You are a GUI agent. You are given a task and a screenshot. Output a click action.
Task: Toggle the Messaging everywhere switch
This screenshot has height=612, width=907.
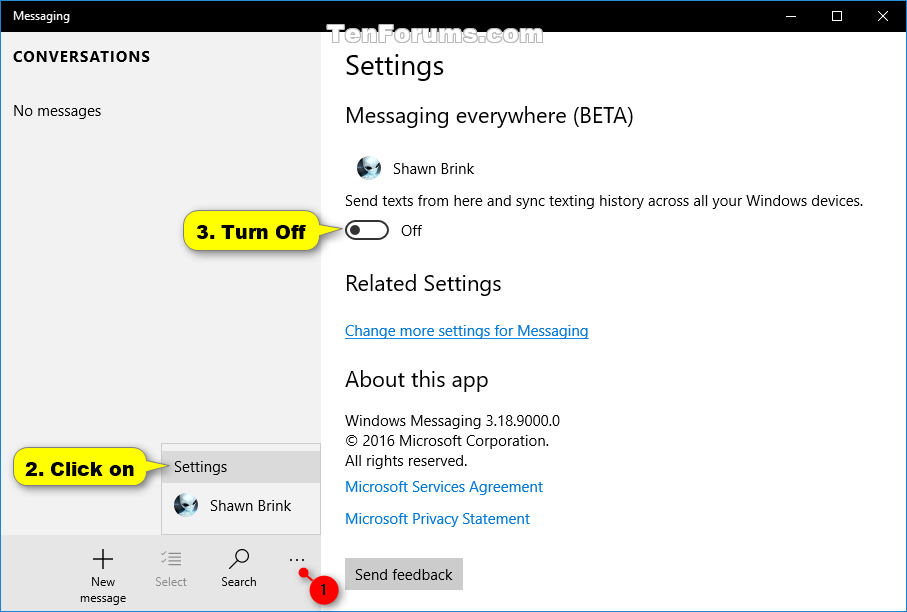click(x=367, y=230)
